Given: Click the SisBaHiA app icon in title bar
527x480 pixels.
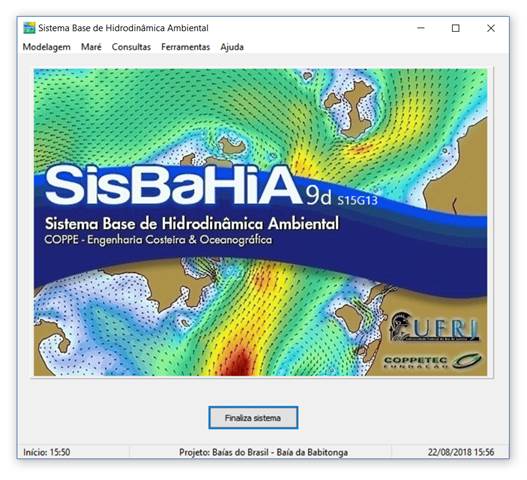Looking at the screenshot, I should point(29,28).
